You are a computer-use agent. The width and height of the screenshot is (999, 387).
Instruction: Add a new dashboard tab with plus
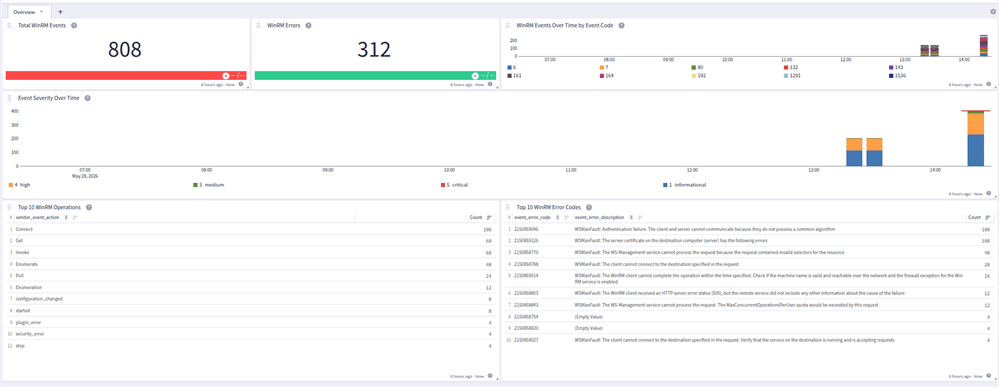(61, 11)
